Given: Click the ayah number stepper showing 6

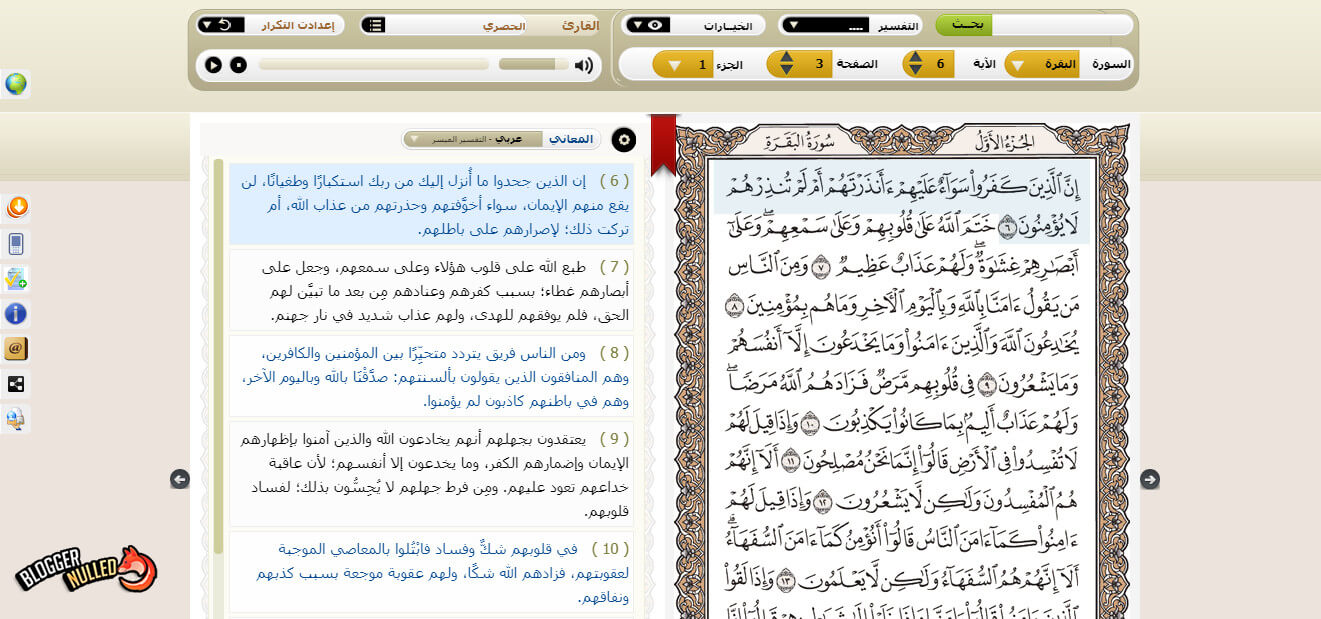Looking at the screenshot, I should [927, 64].
